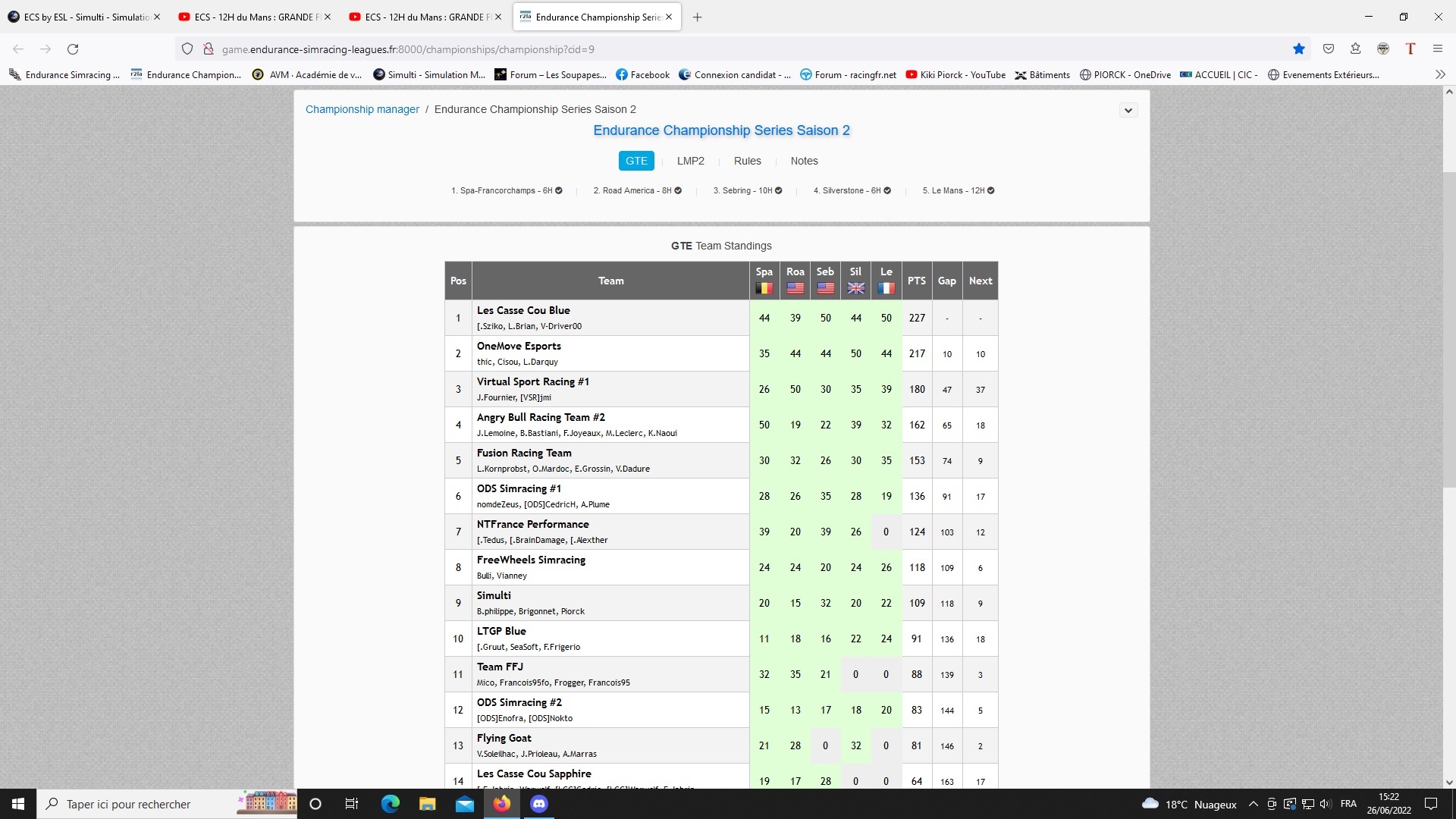This screenshot has height=819, width=1456.
Task: Click the Kiki Piorck YouTube bookmark
Action: coord(955,74)
